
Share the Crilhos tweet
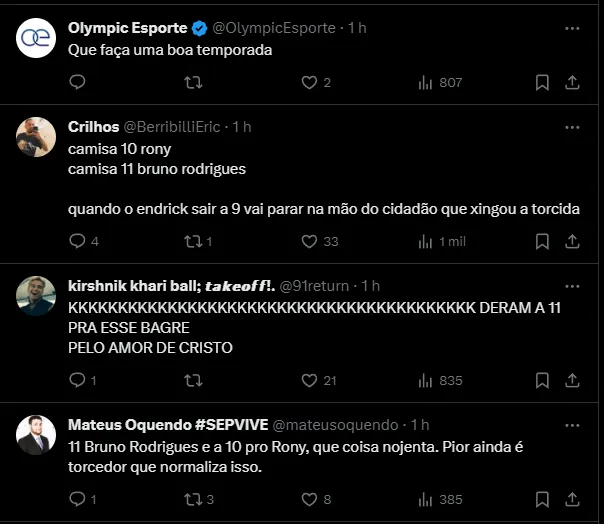click(x=573, y=241)
